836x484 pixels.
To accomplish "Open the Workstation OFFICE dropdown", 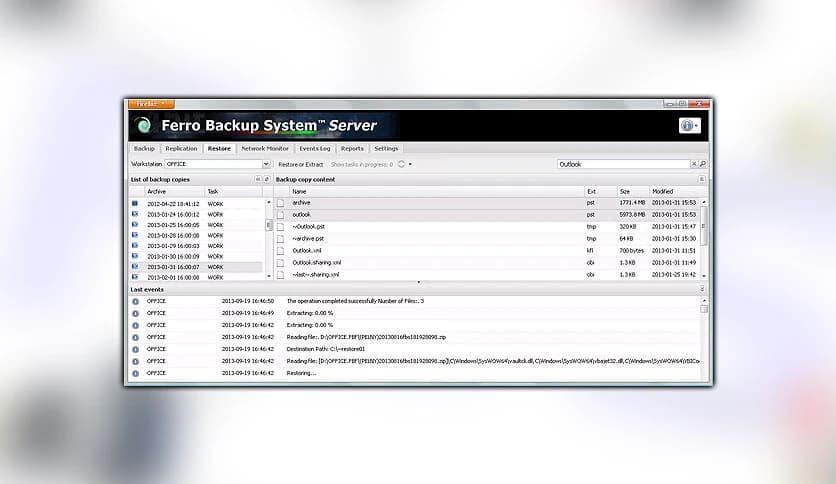I will pos(266,164).
